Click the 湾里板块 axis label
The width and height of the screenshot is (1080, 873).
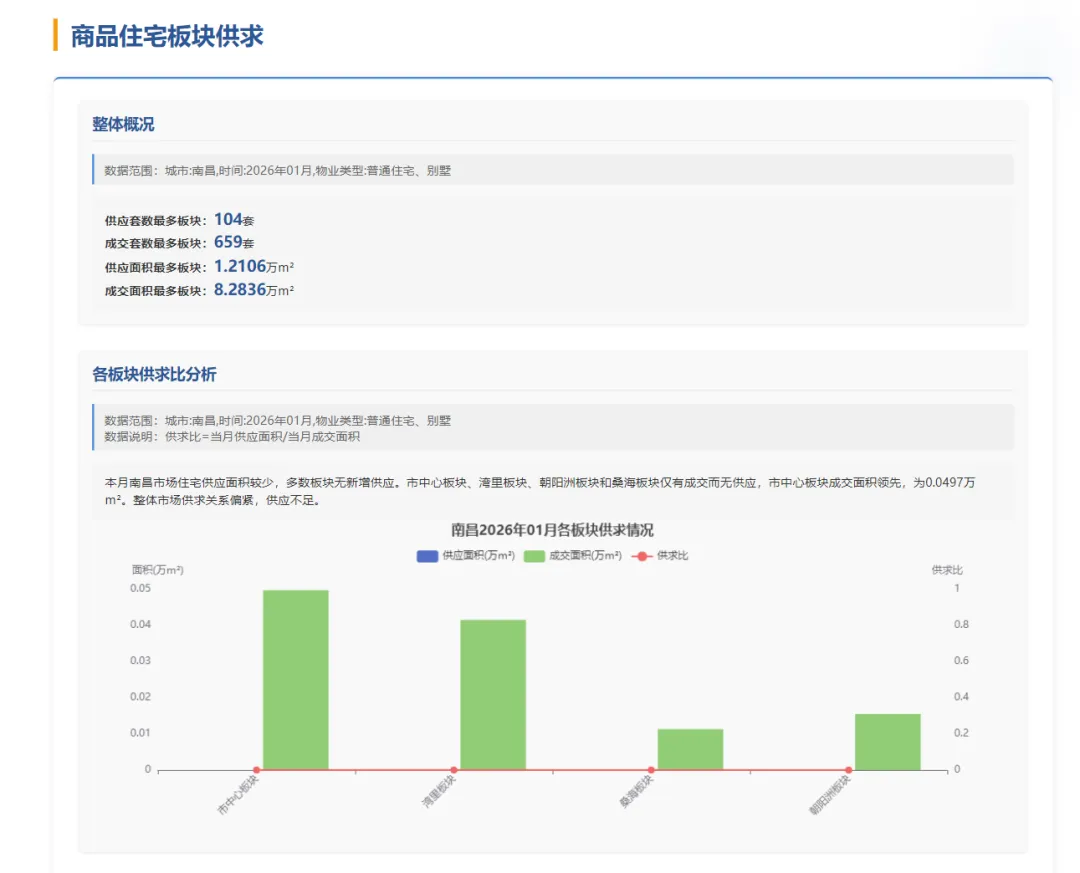[x=439, y=791]
